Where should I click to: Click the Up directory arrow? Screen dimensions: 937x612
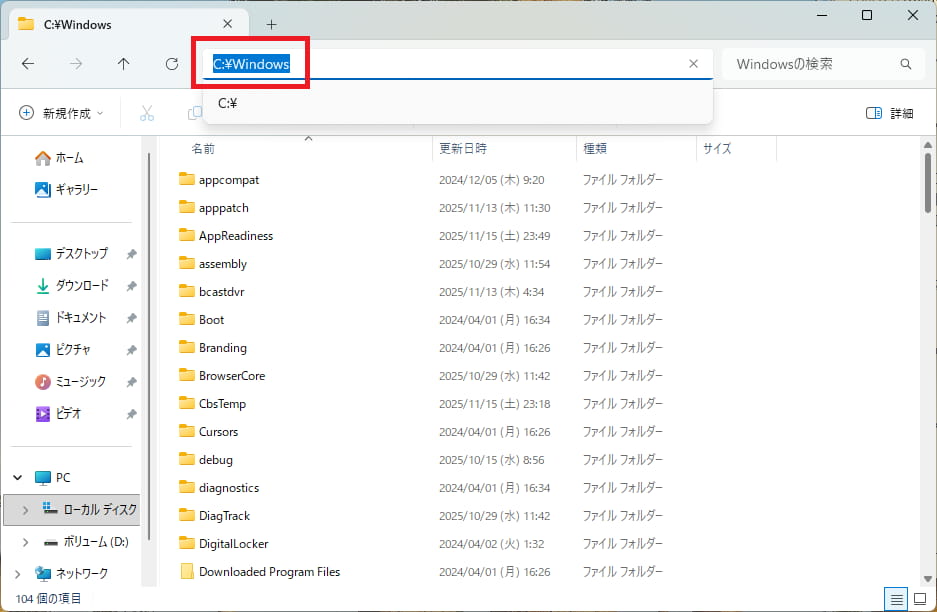pyautogui.click(x=124, y=64)
